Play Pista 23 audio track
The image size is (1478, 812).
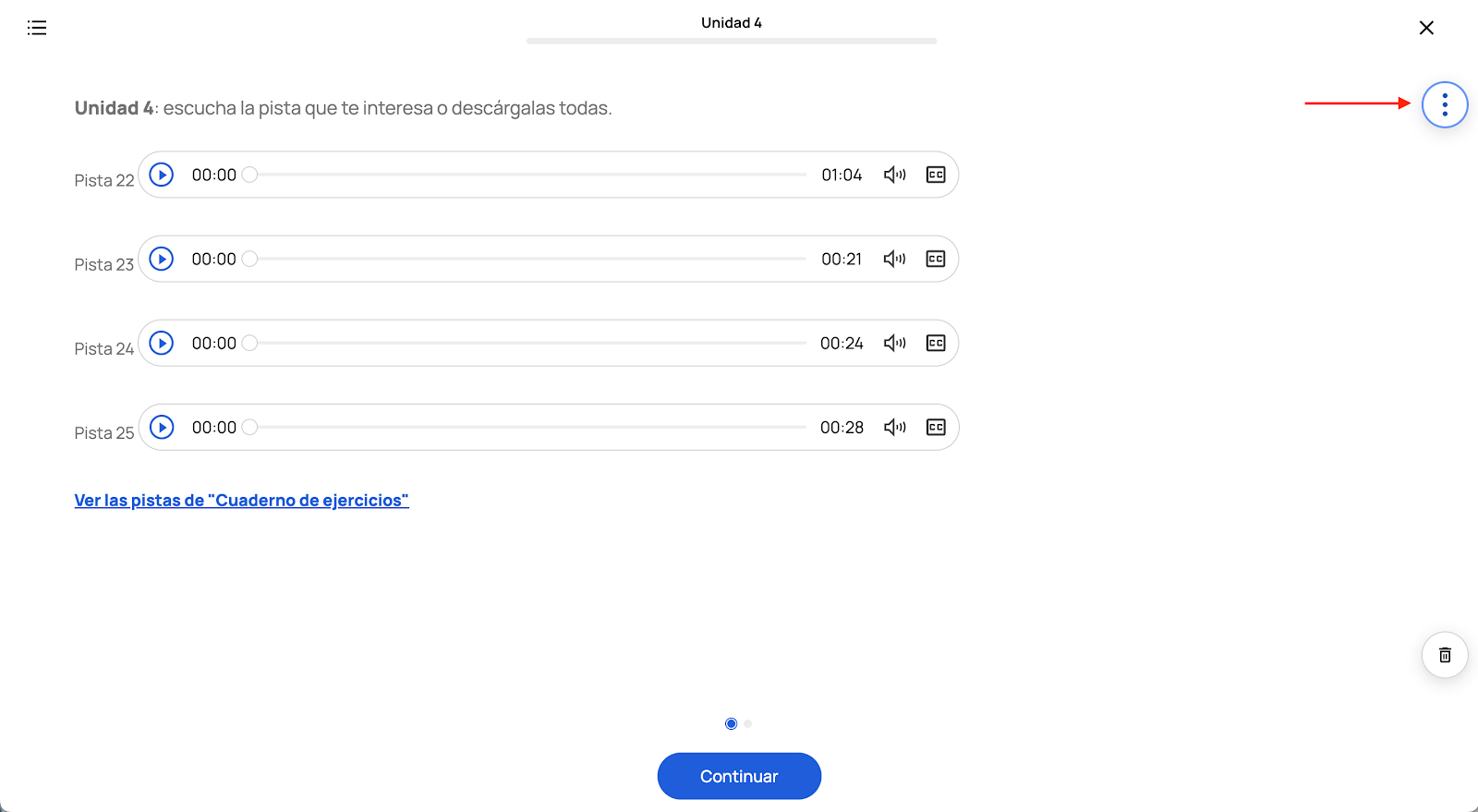tap(162, 259)
